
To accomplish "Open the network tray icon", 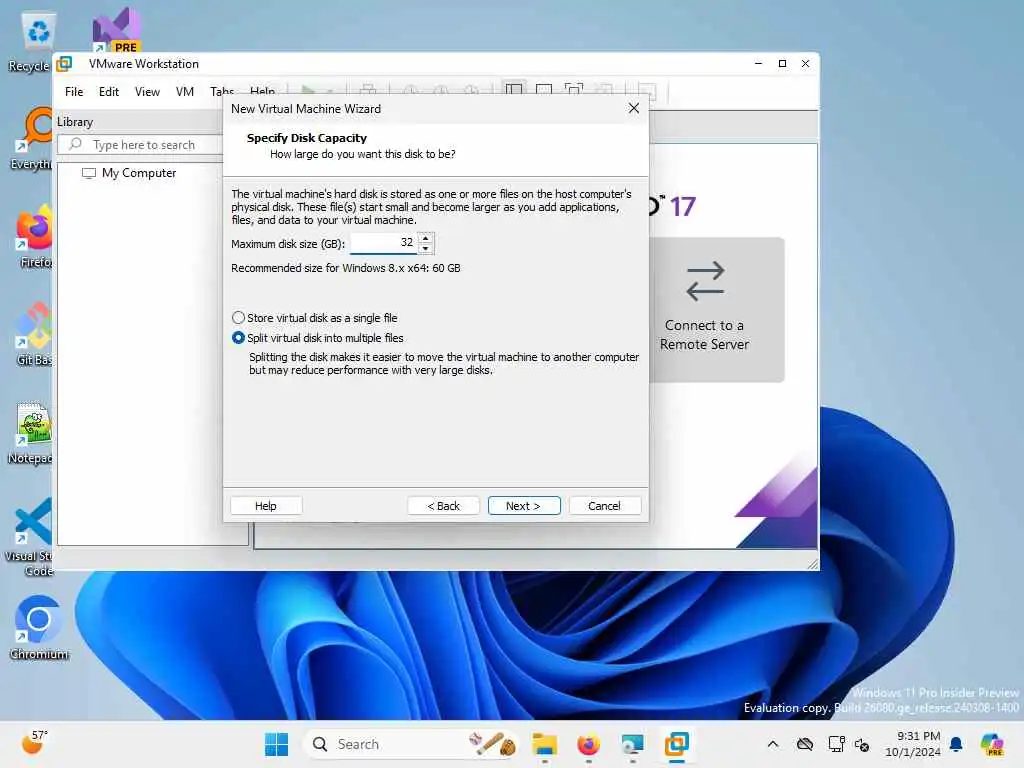I will 836,744.
